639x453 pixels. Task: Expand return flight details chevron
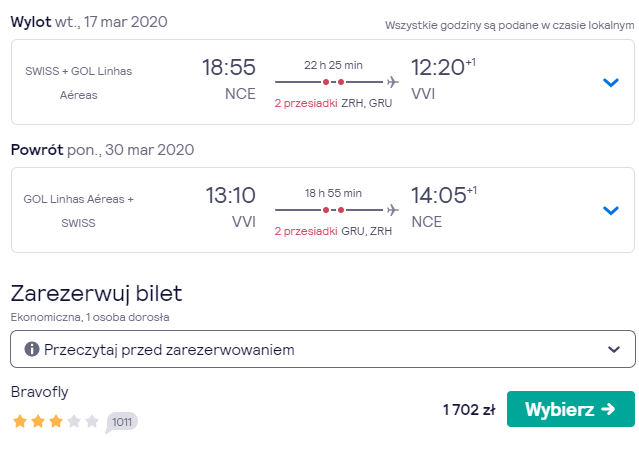point(610,211)
